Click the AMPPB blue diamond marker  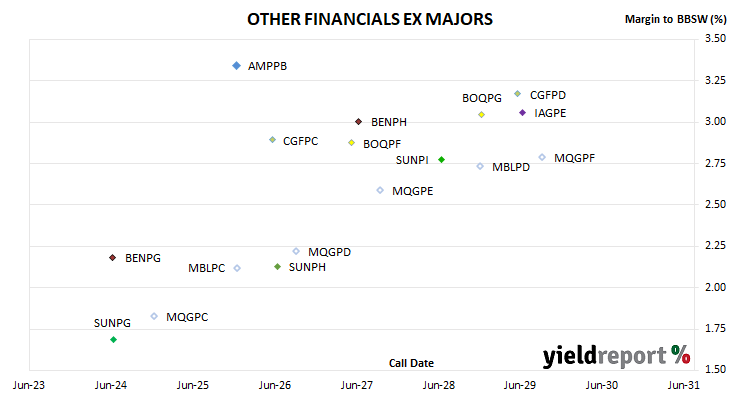pyautogui.click(x=237, y=66)
